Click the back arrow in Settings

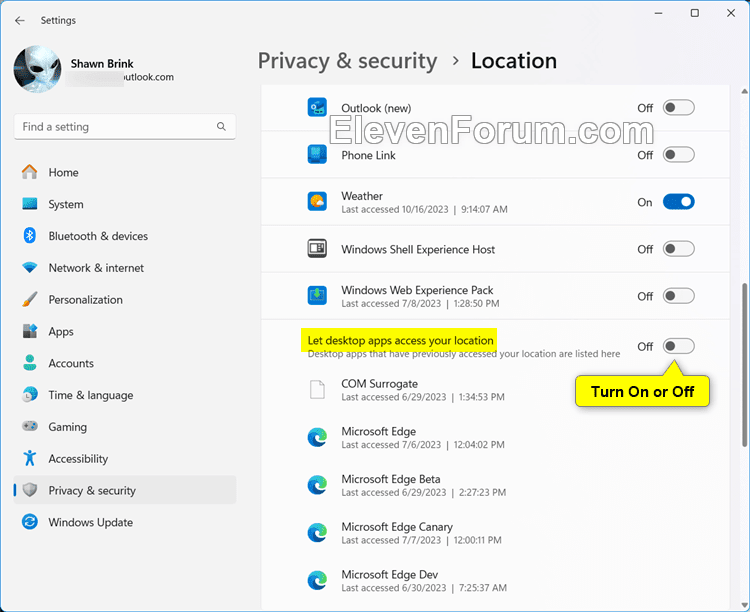point(20,21)
